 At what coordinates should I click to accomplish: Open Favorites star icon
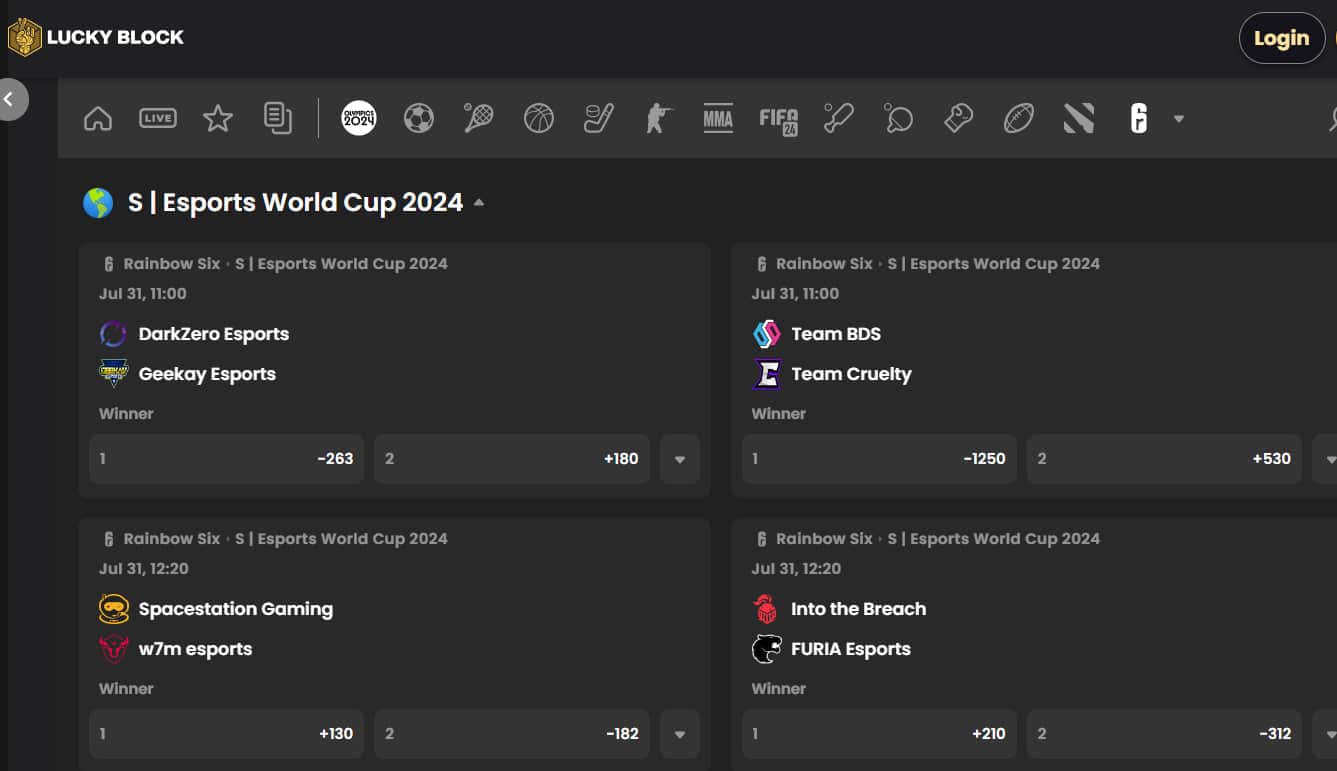pyautogui.click(x=218, y=119)
